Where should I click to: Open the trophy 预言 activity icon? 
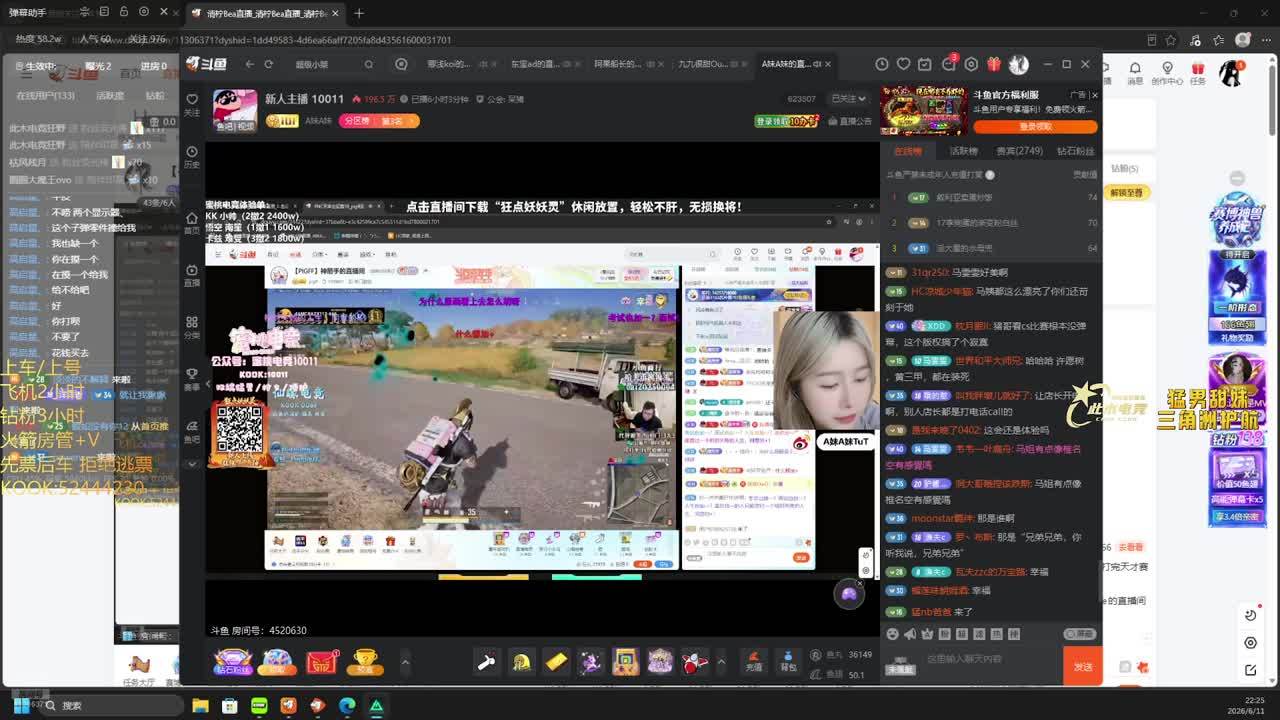pyautogui.click(x=365, y=662)
